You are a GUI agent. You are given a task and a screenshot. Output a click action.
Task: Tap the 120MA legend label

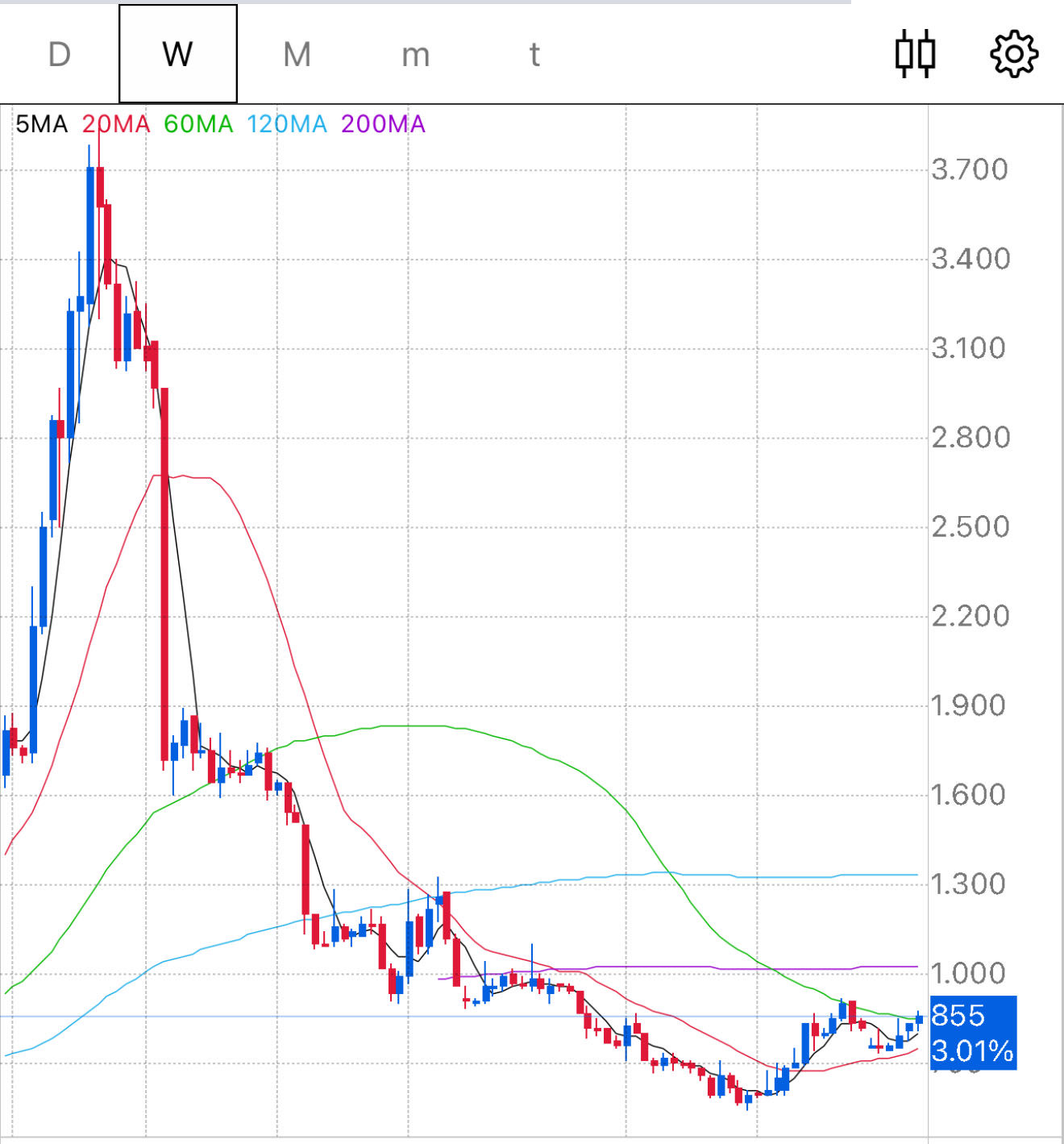coord(287,124)
